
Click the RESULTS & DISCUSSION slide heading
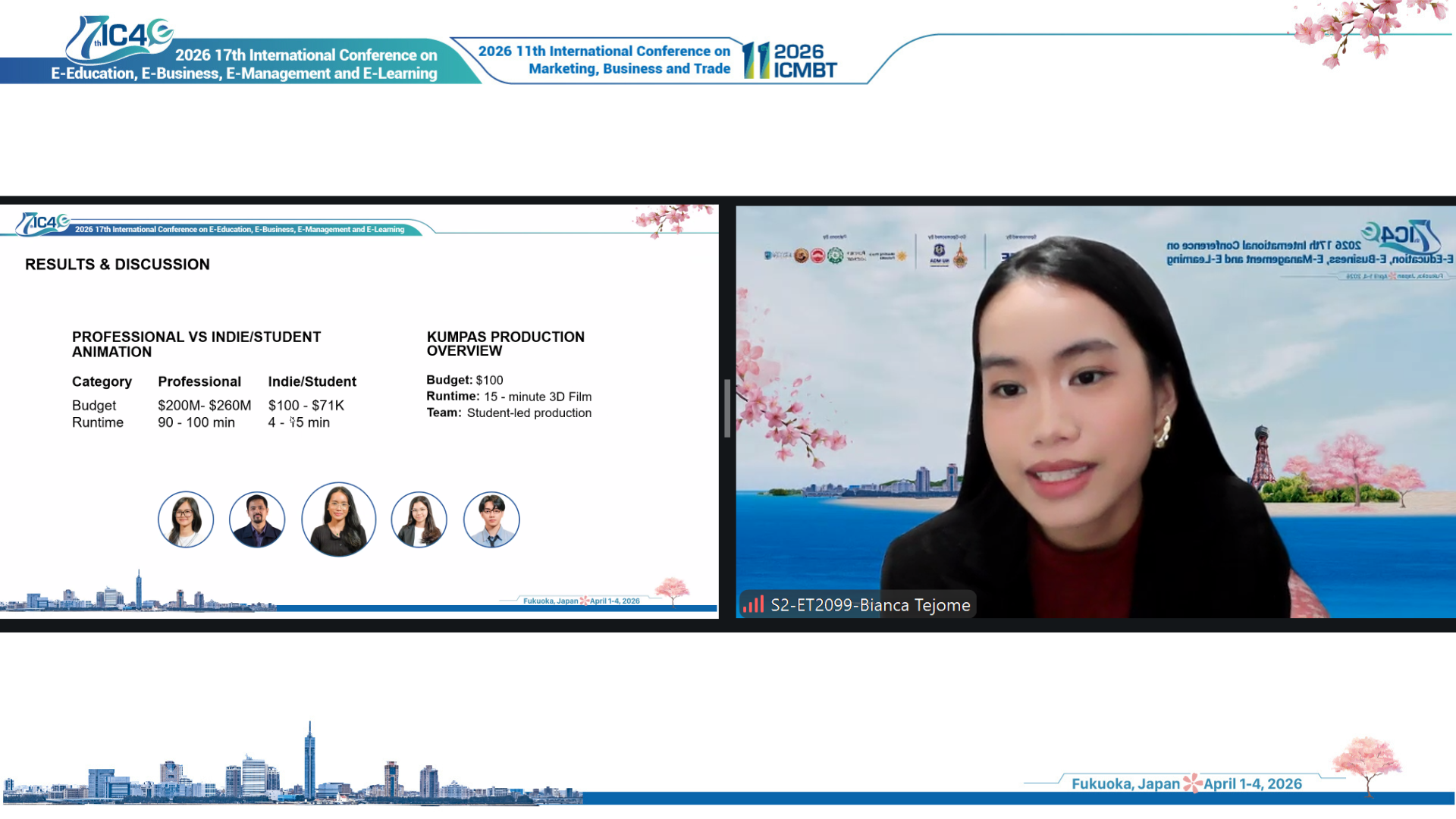point(118,265)
